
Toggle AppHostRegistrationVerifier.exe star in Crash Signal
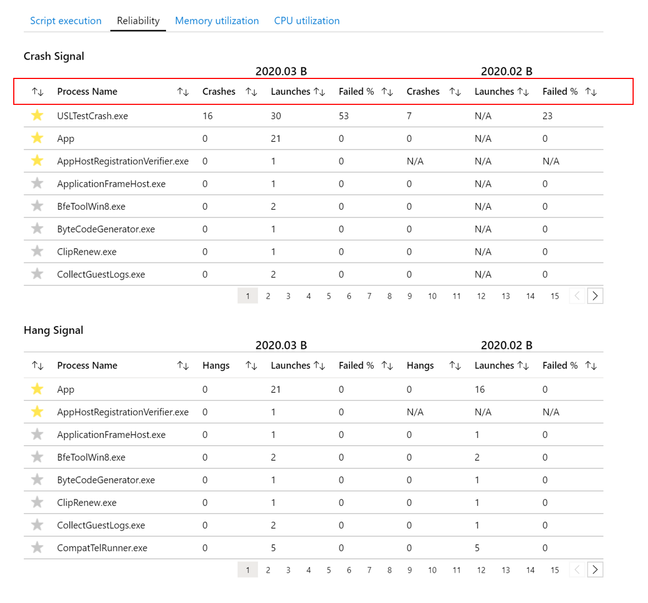point(37,160)
